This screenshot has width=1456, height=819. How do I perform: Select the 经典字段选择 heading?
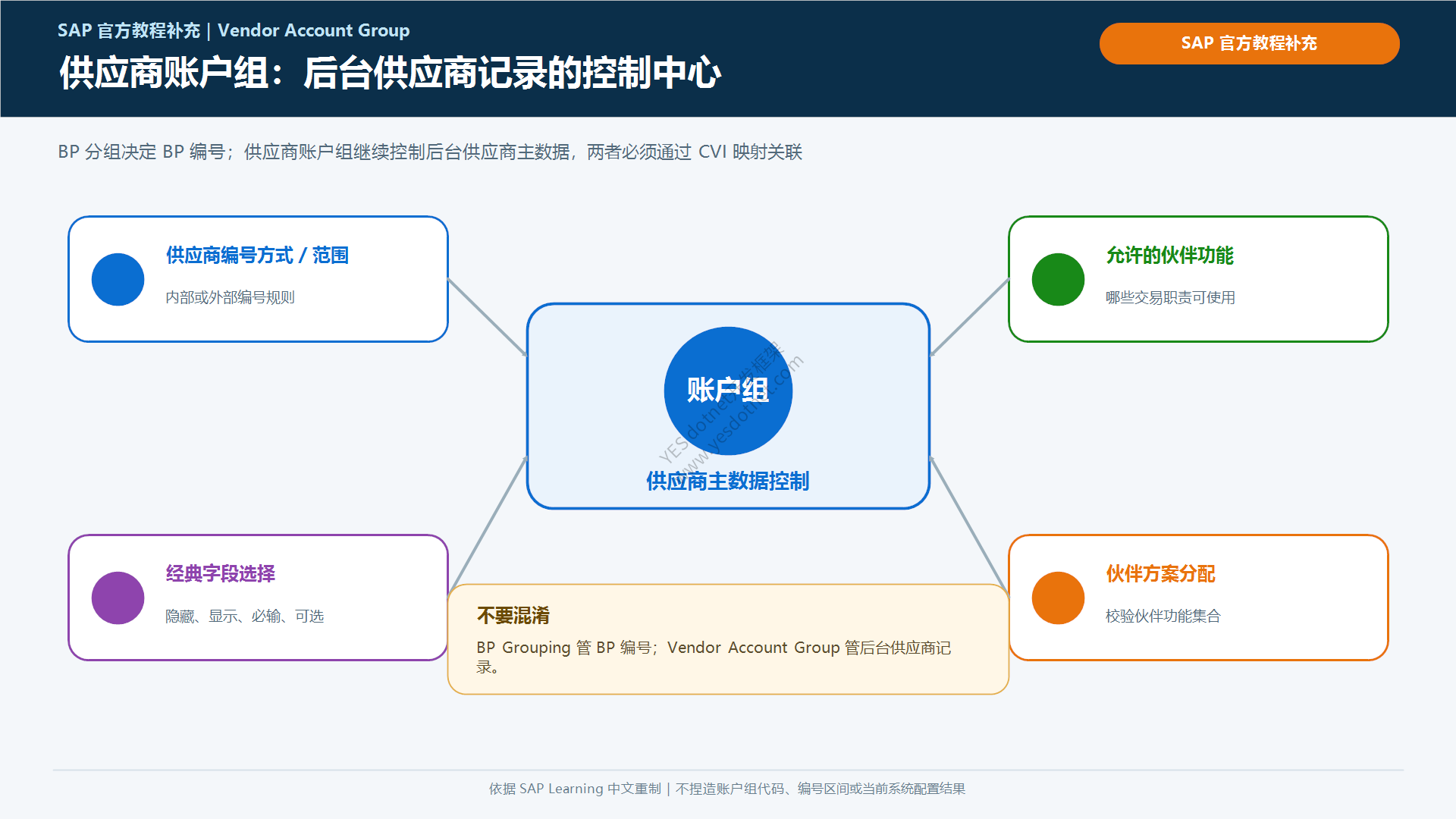click(x=221, y=574)
